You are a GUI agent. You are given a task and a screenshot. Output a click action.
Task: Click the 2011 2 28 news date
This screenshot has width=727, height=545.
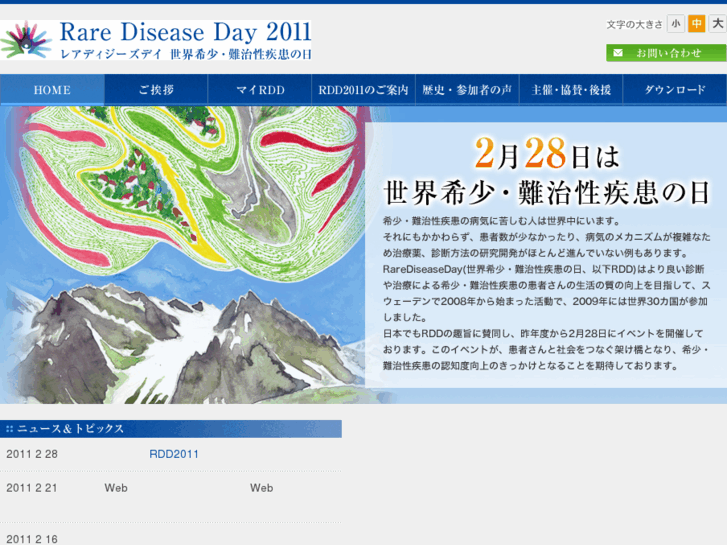(32, 454)
